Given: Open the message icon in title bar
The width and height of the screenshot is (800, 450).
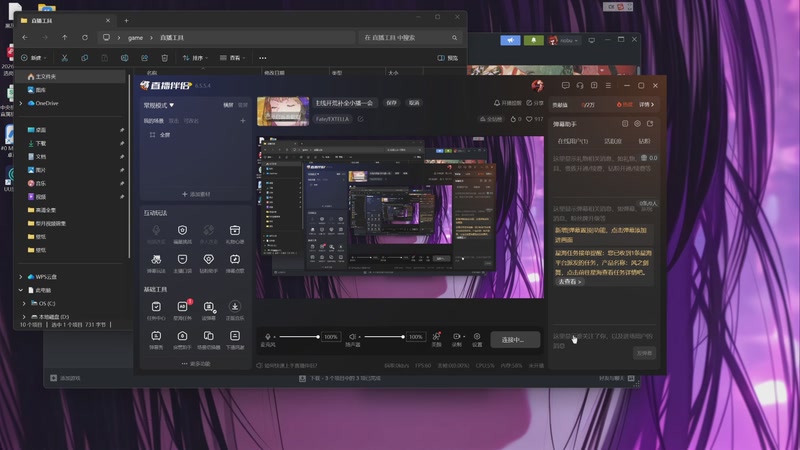Looking at the screenshot, I should pyautogui.click(x=565, y=86).
